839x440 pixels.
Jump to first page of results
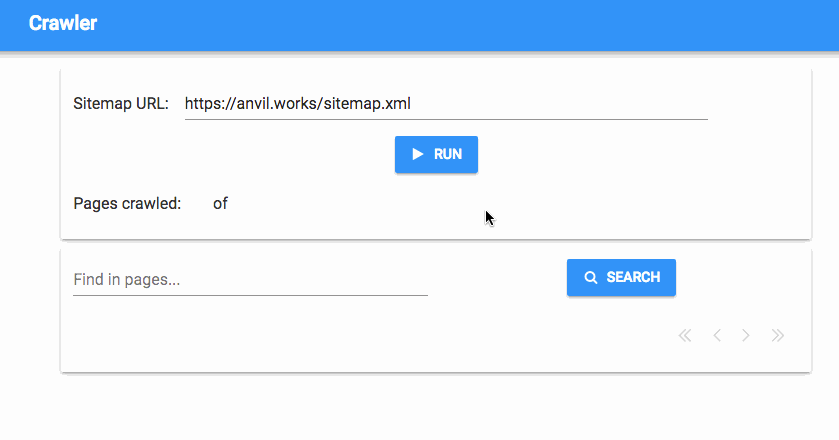pyautogui.click(x=685, y=336)
